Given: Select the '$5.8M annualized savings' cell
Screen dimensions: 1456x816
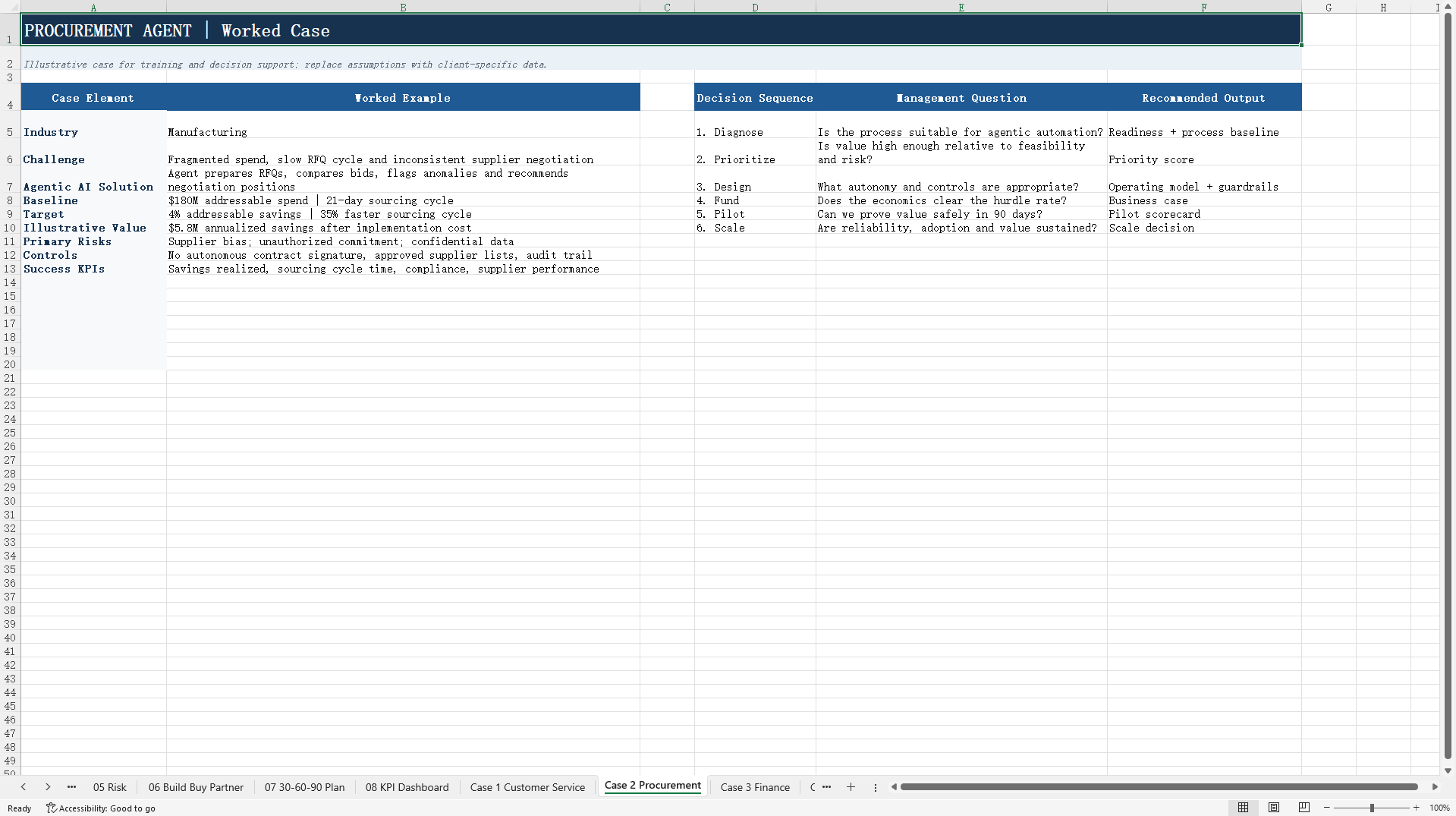Looking at the screenshot, I should click(403, 228).
